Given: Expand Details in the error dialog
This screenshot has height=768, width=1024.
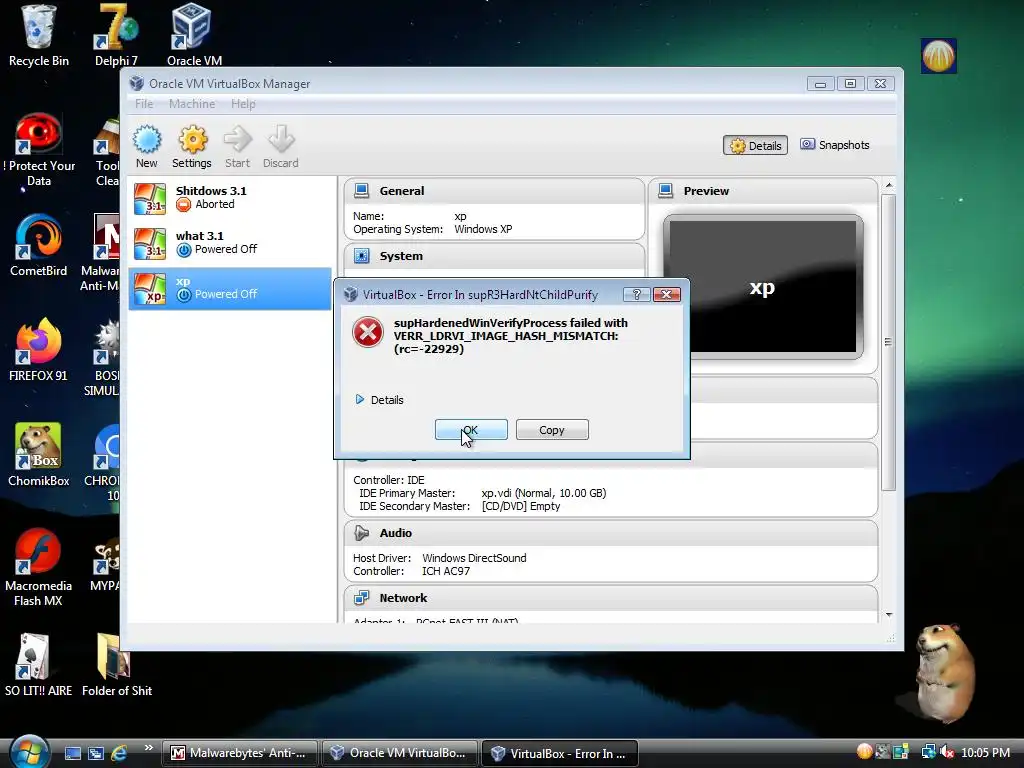Looking at the screenshot, I should [x=379, y=400].
